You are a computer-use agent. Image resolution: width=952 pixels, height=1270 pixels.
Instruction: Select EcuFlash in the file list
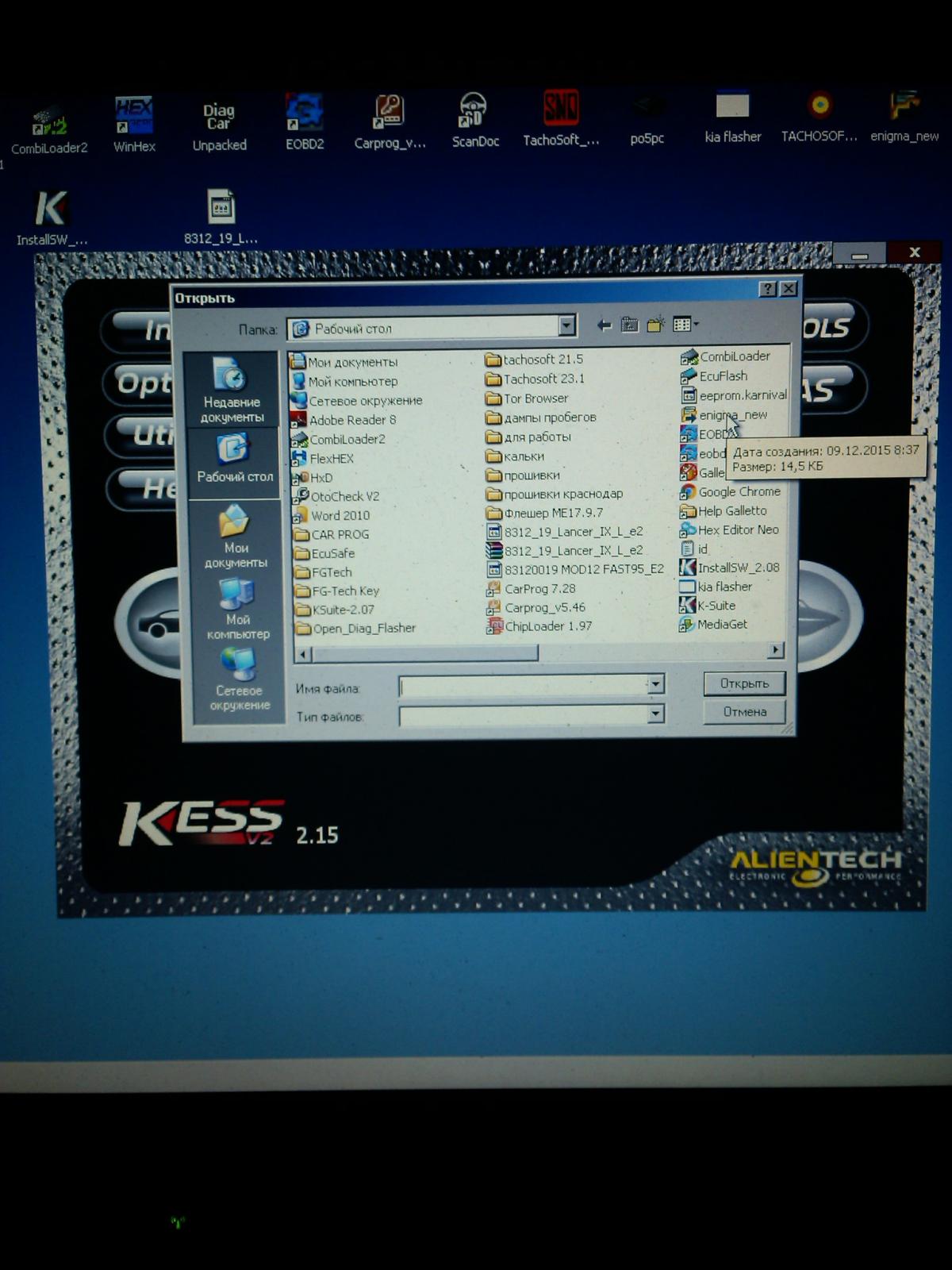[x=714, y=376]
